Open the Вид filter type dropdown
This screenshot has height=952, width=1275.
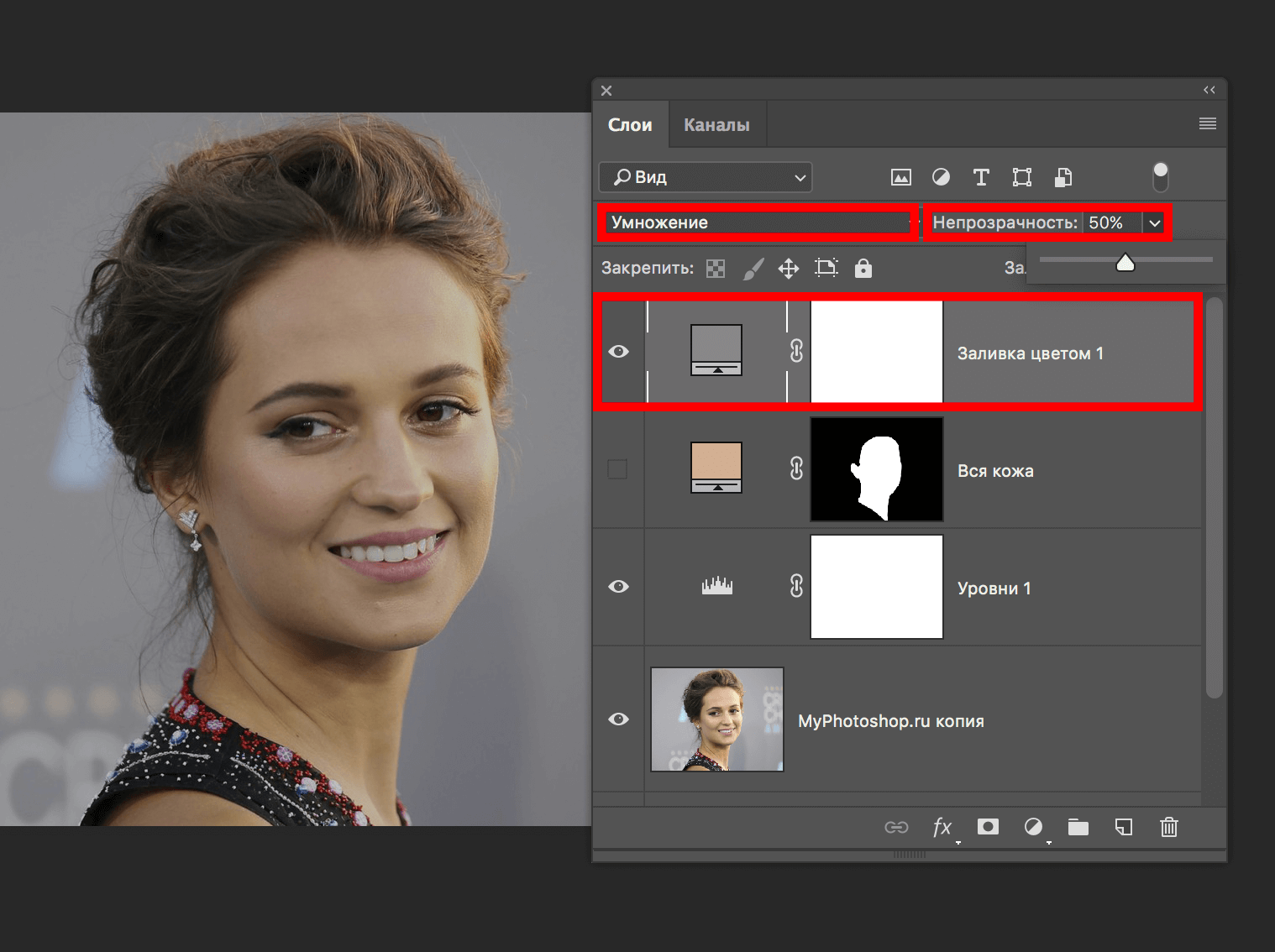(x=706, y=177)
